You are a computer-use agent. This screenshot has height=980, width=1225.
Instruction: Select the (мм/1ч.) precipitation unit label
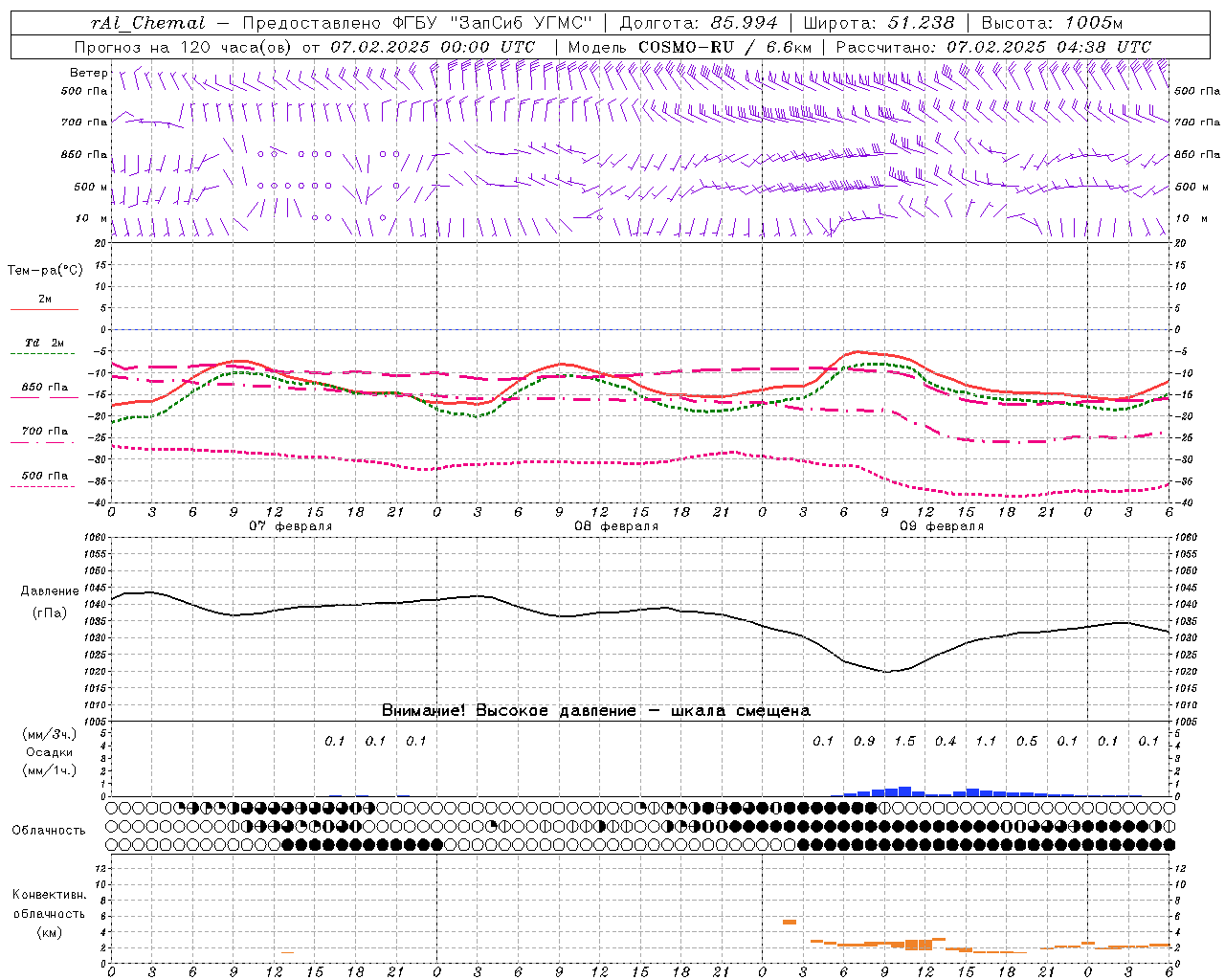point(50,770)
